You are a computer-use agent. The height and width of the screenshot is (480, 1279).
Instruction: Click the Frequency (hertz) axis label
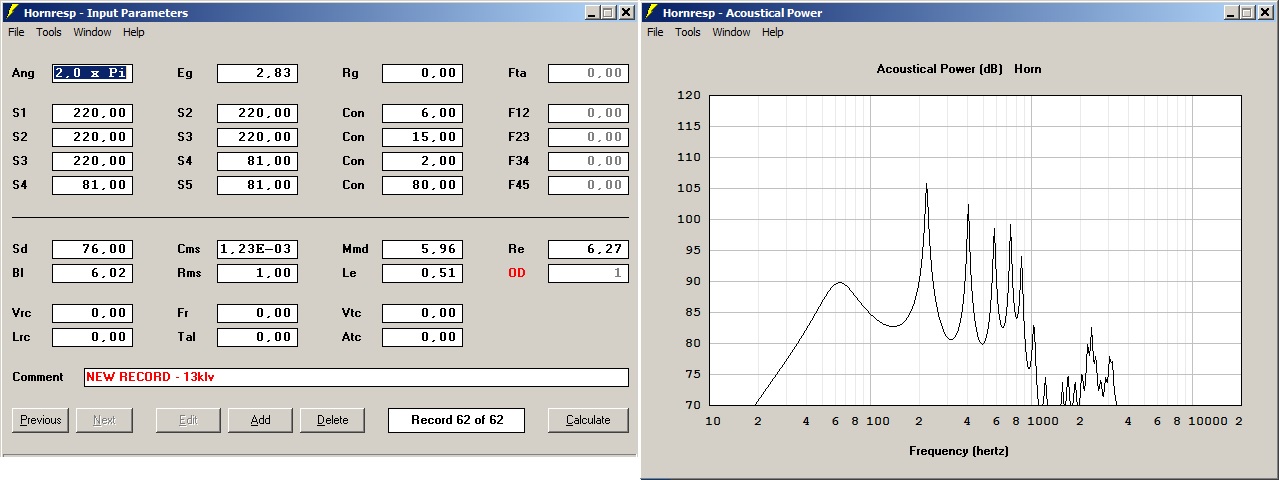(x=958, y=451)
